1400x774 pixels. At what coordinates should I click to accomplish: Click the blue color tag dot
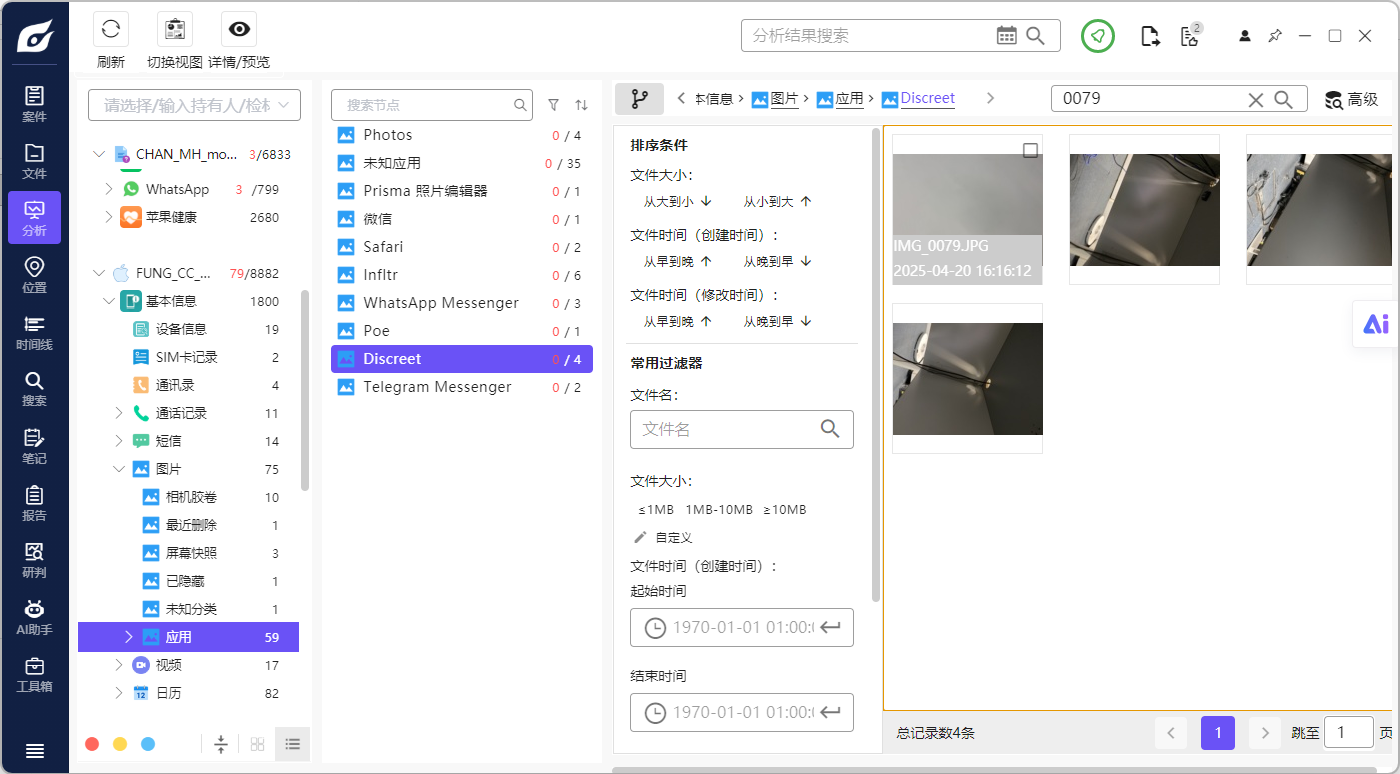click(148, 744)
